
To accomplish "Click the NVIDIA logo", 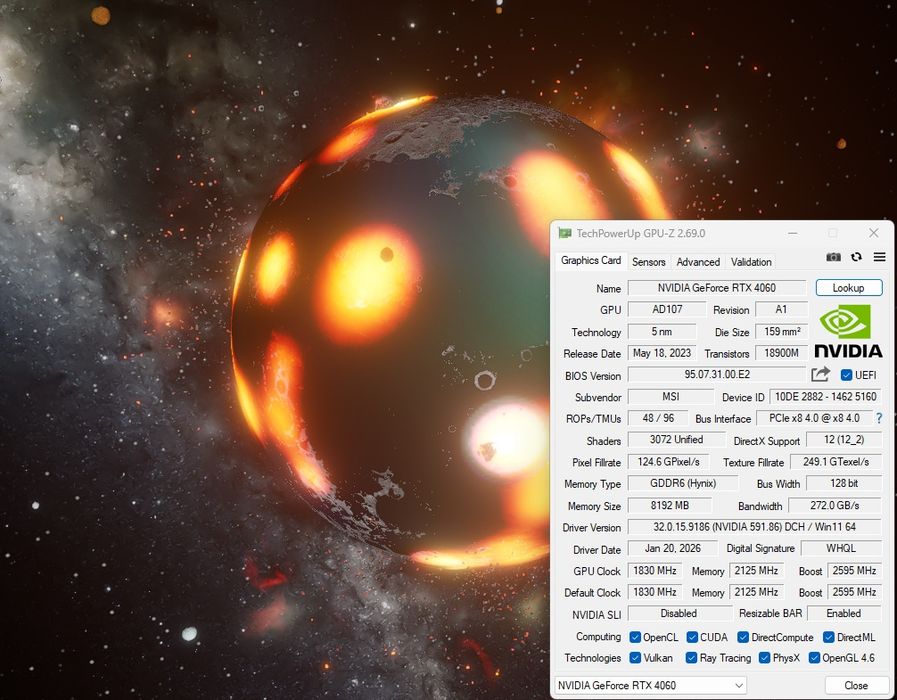I will 848,331.
